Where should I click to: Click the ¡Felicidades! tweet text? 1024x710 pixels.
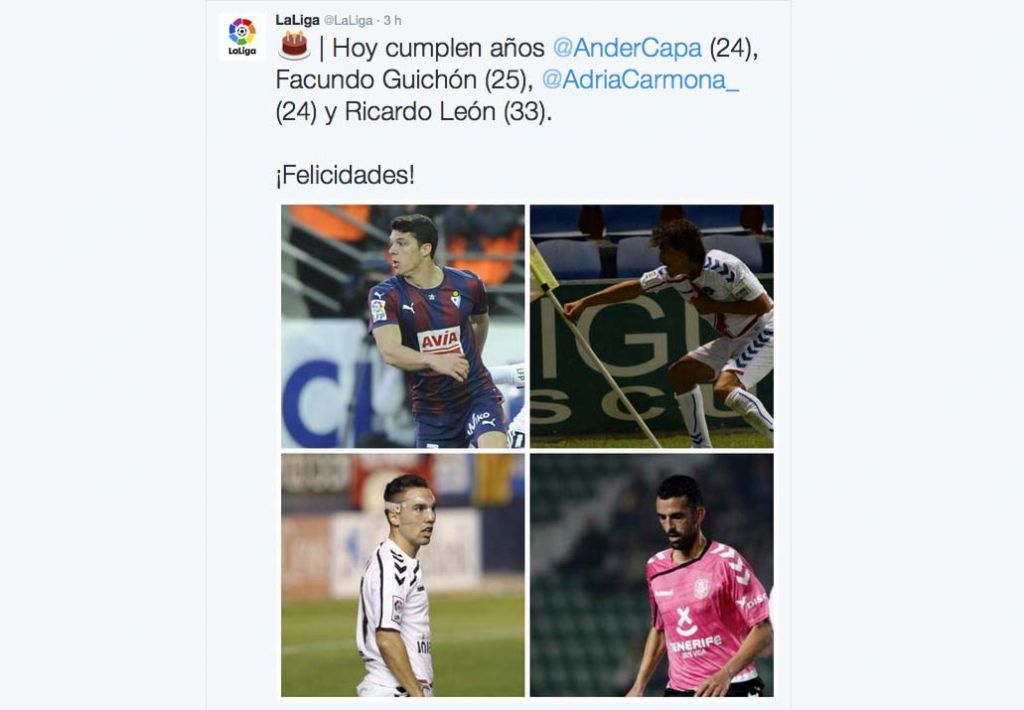pyautogui.click(x=345, y=176)
